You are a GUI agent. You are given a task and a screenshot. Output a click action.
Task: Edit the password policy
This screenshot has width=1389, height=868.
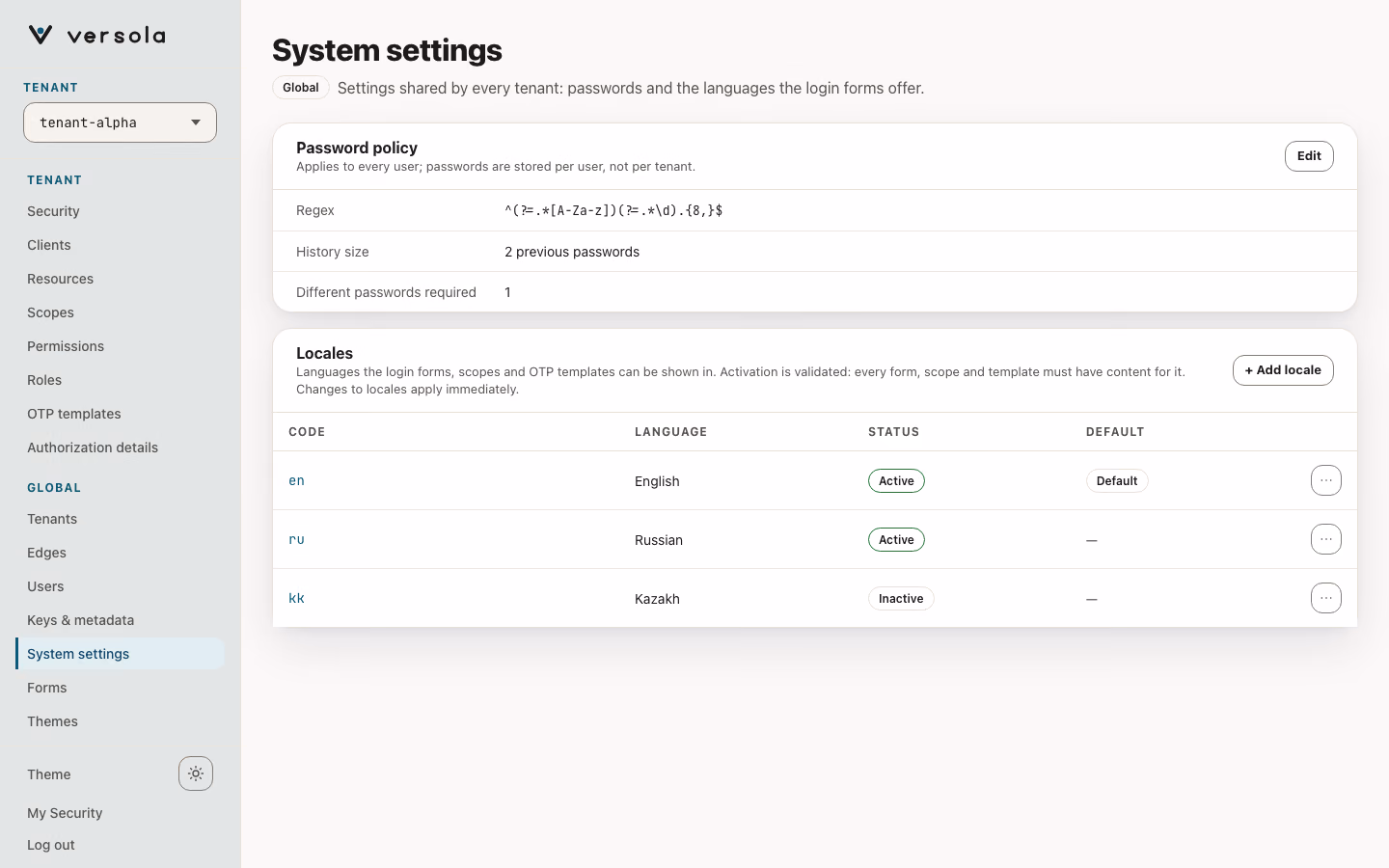click(1309, 156)
